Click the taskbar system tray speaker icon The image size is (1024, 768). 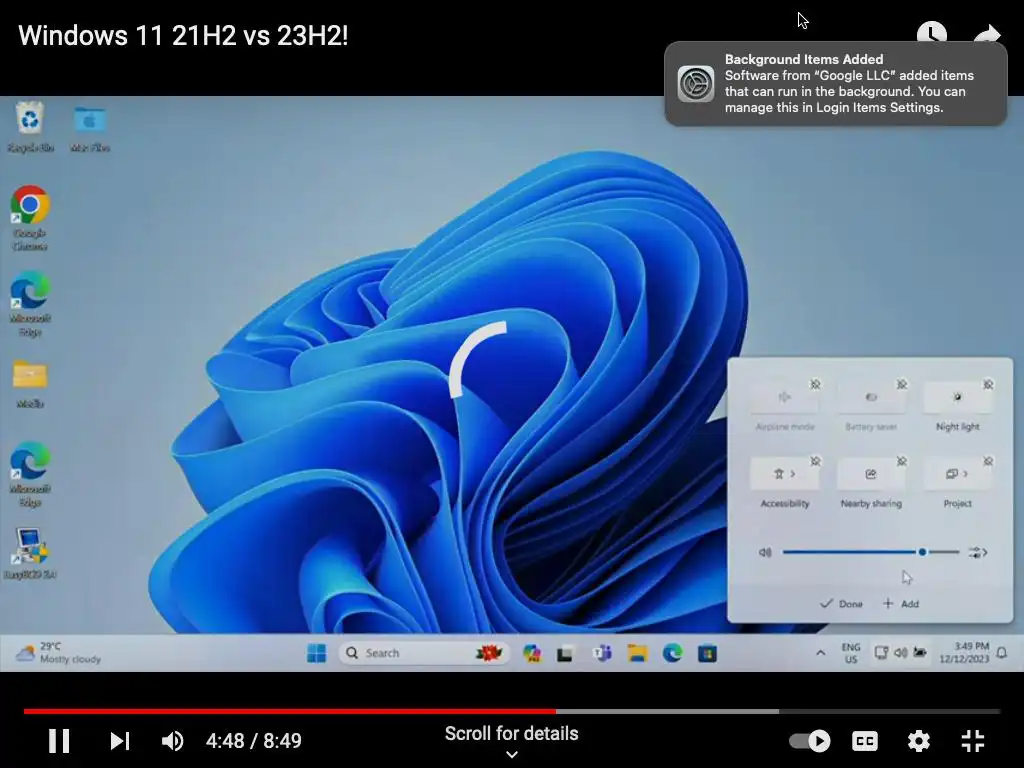(x=901, y=652)
